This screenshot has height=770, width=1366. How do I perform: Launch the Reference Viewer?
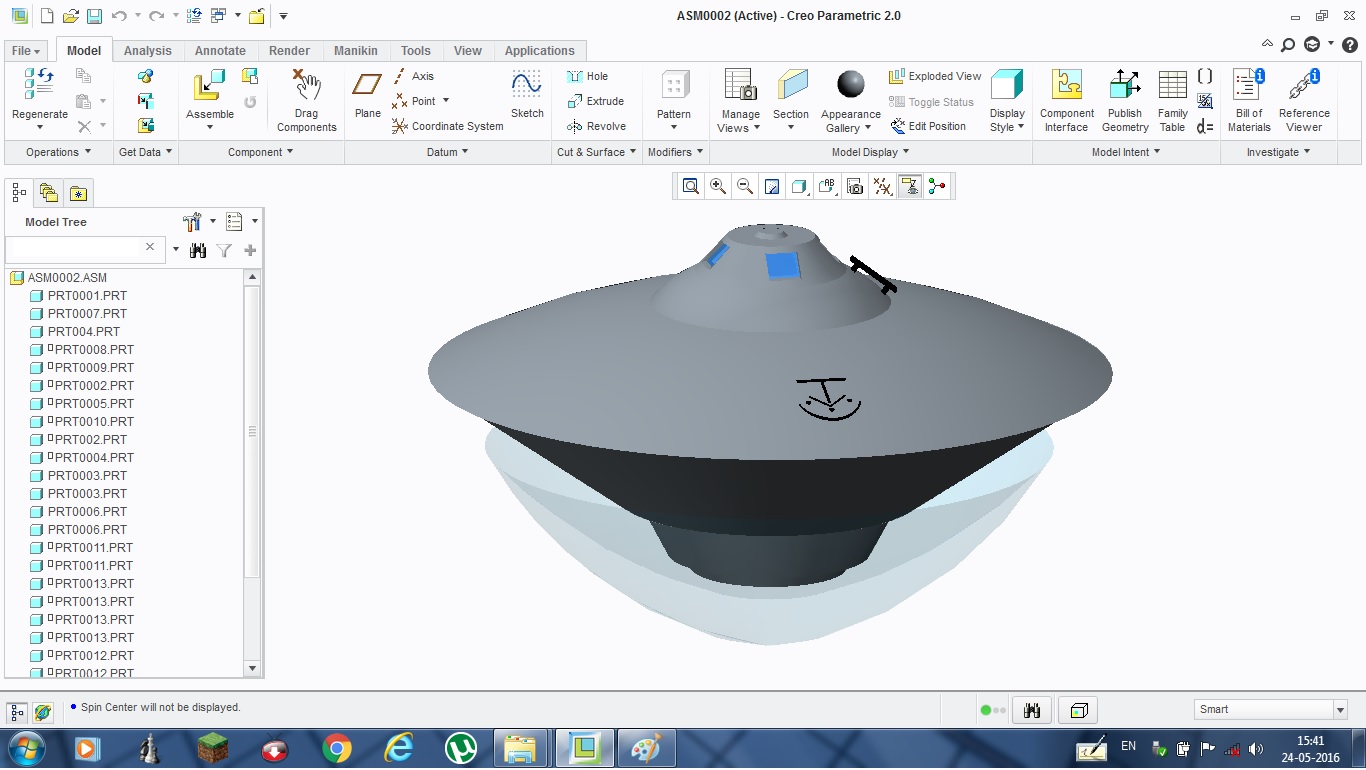pos(1304,100)
